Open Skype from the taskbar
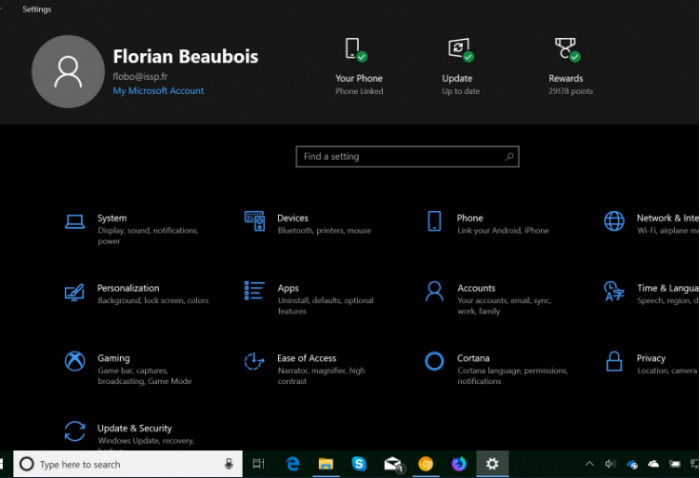This screenshot has width=700, height=478. 359,464
